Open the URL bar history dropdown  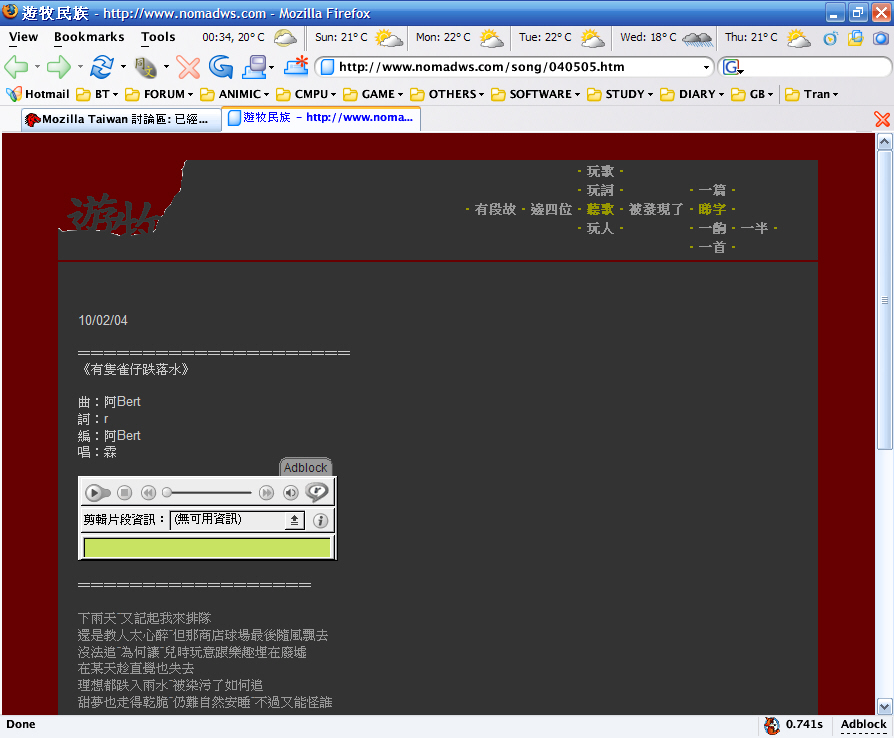pos(706,67)
